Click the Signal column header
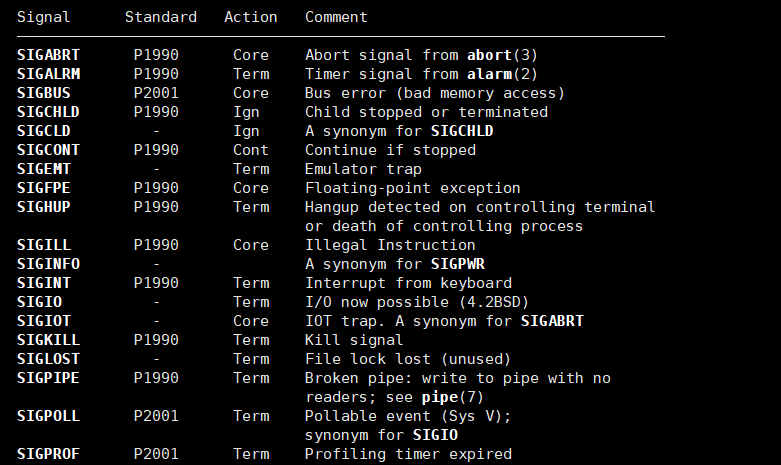This screenshot has height=465, width=781. 44,17
